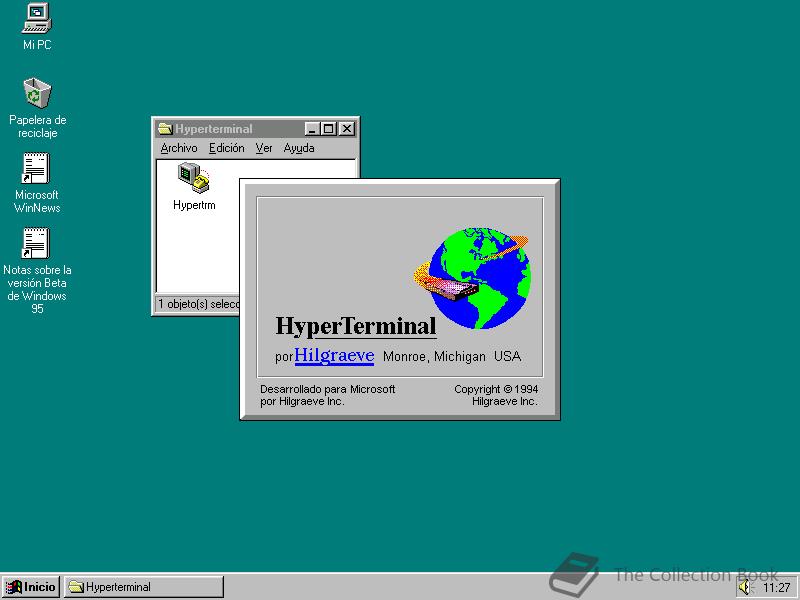Click the Inicio start button

pos(31,587)
